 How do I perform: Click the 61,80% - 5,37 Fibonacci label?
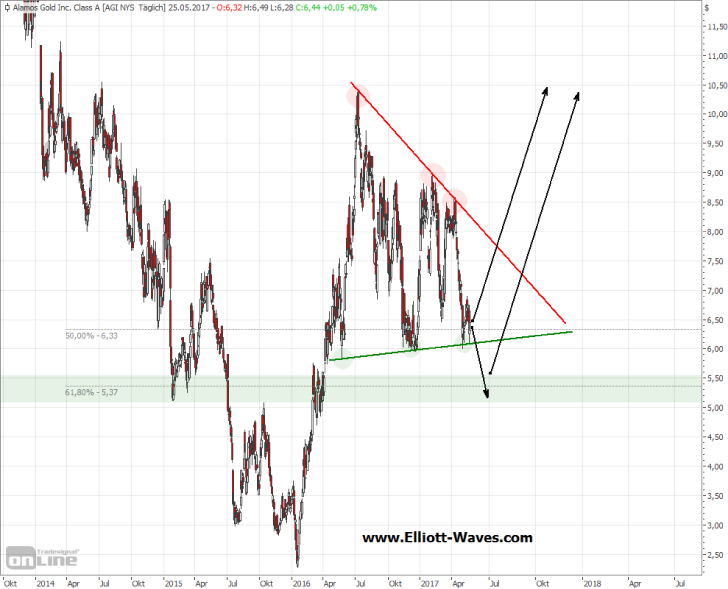point(93,392)
